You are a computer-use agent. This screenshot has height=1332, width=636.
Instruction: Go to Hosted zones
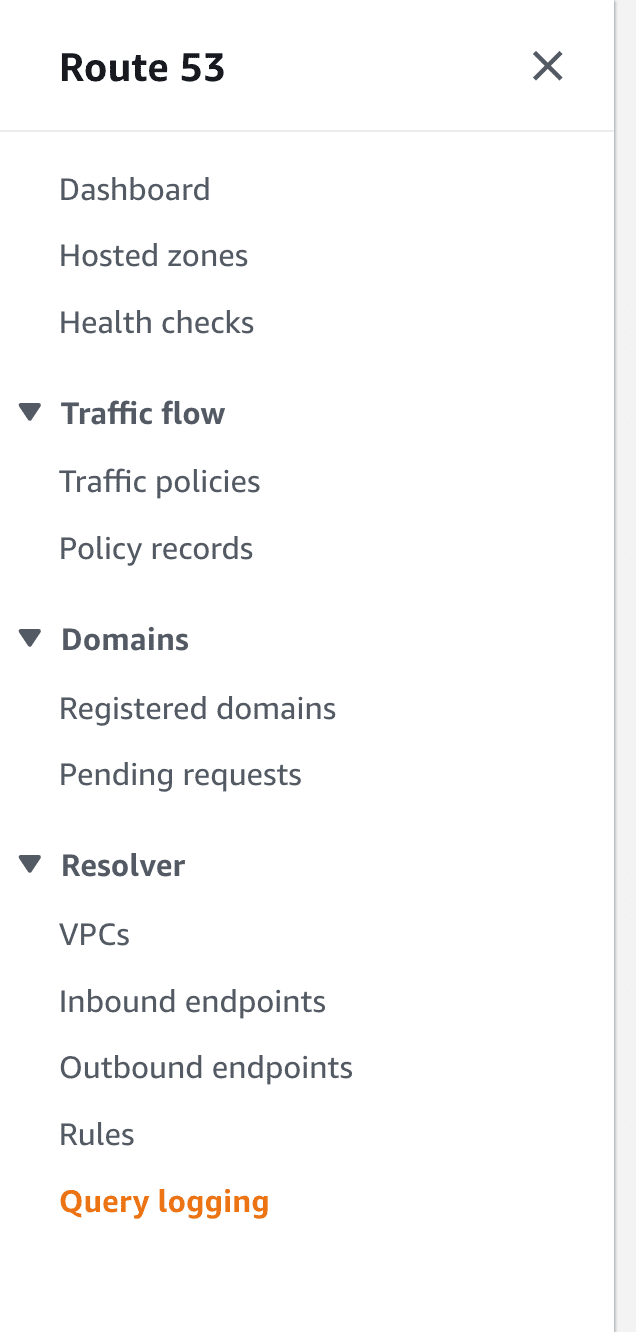154,256
